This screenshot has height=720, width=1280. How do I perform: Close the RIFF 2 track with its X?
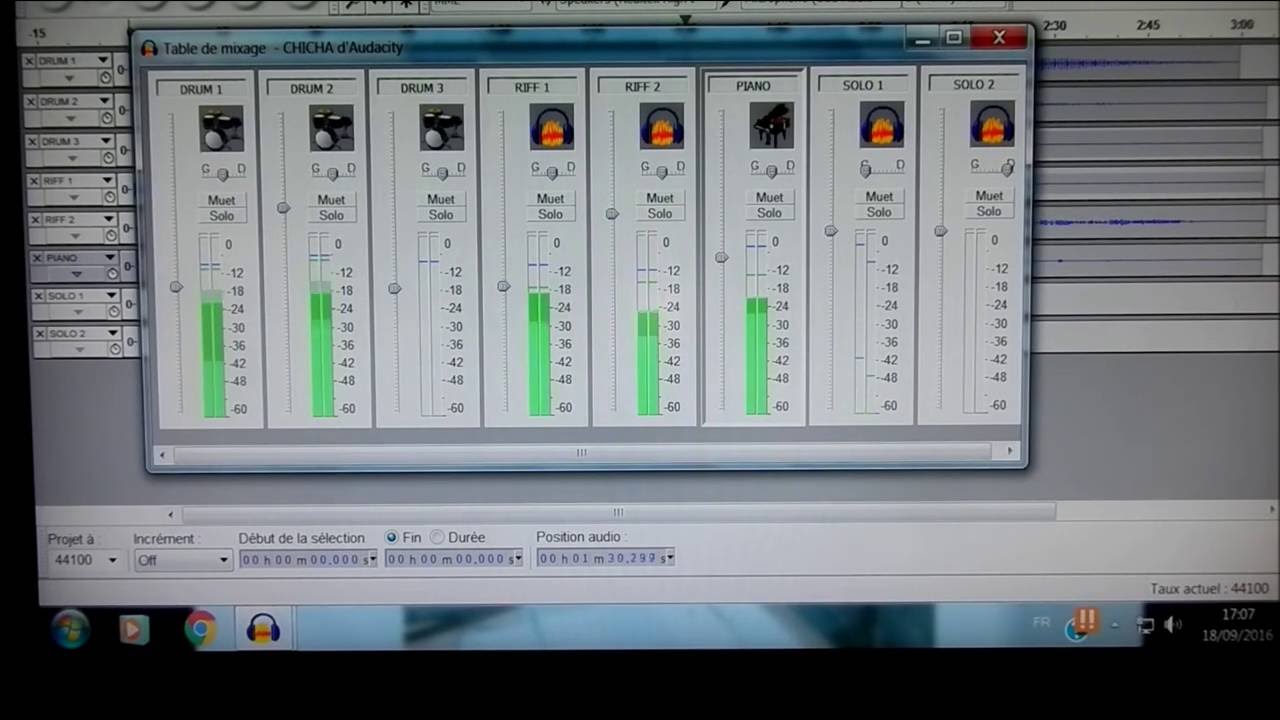point(35,220)
